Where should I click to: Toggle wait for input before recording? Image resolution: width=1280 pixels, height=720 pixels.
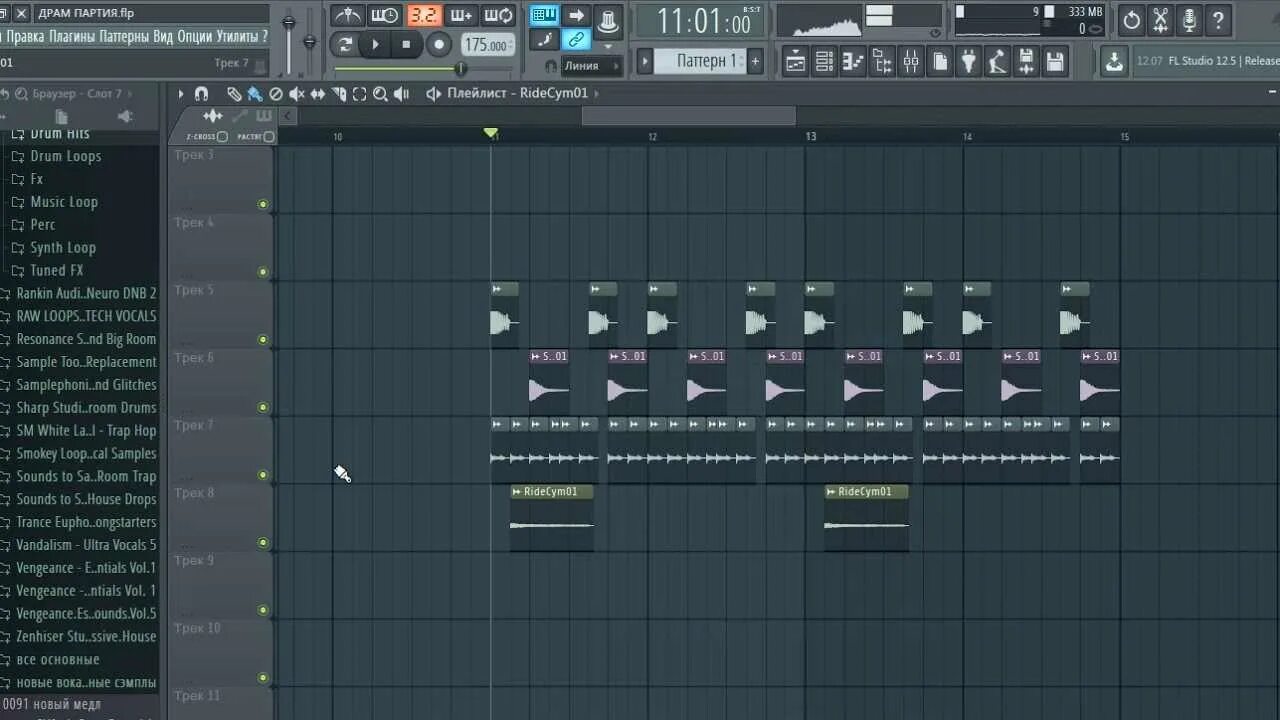coord(384,15)
